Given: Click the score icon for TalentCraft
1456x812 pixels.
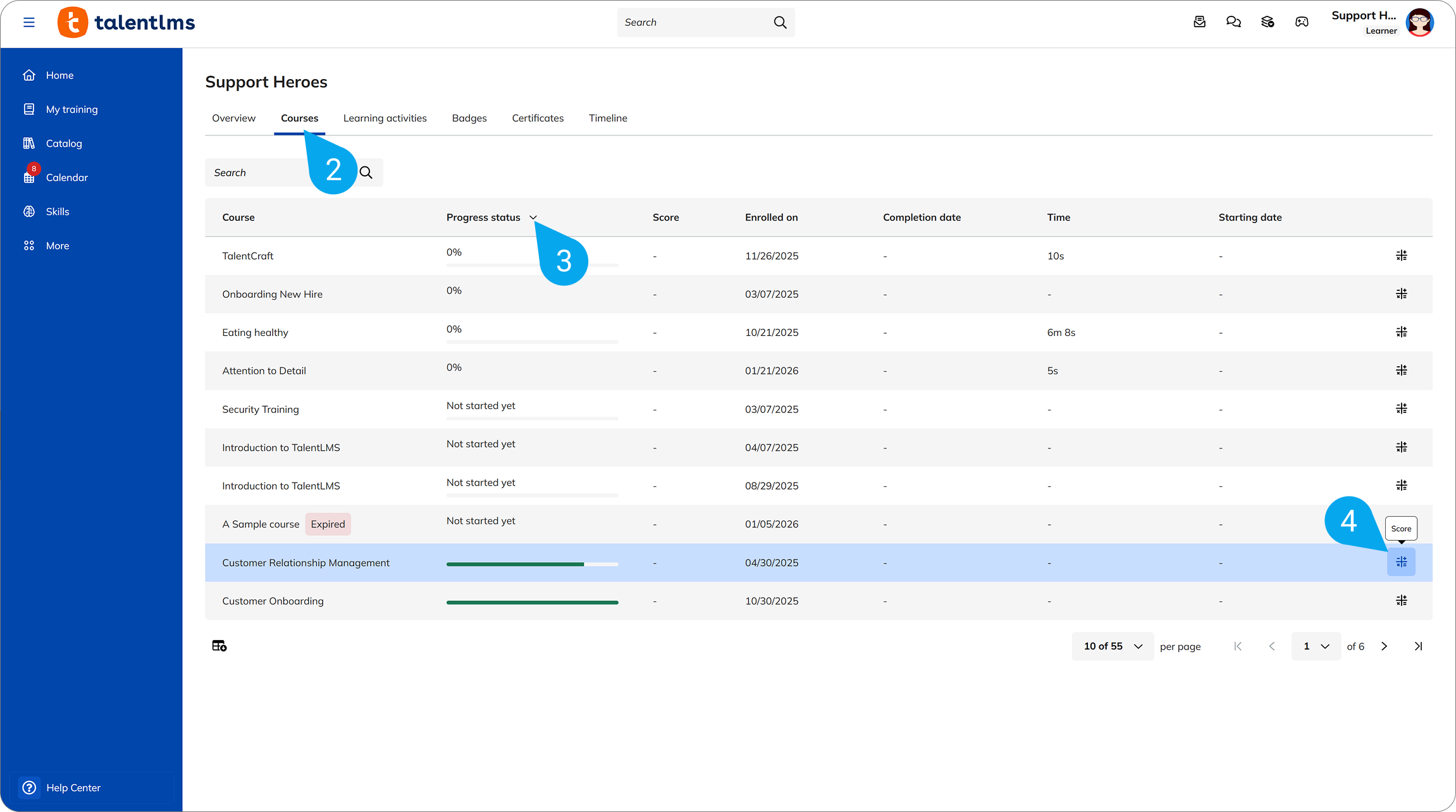Looking at the screenshot, I should point(1401,255).
